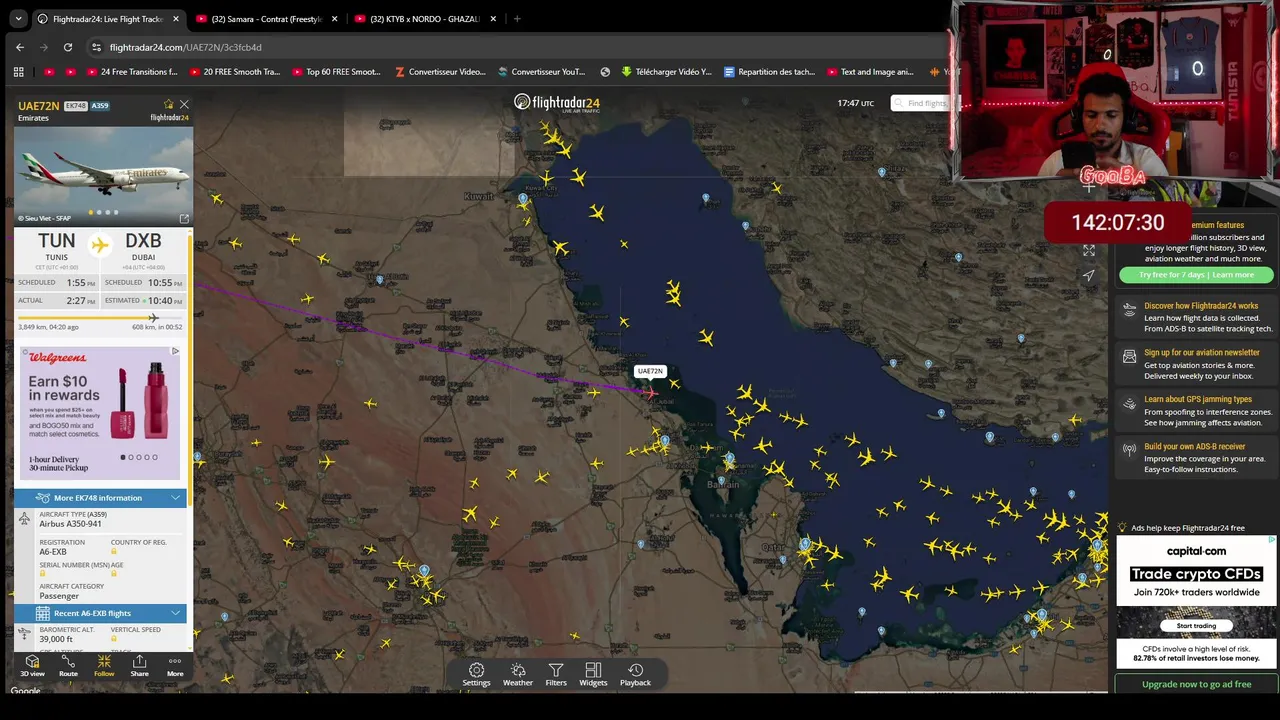The image size is (1280, 720).
Task: Open Convertisseur Video bookmark
Action: [441, 72]
